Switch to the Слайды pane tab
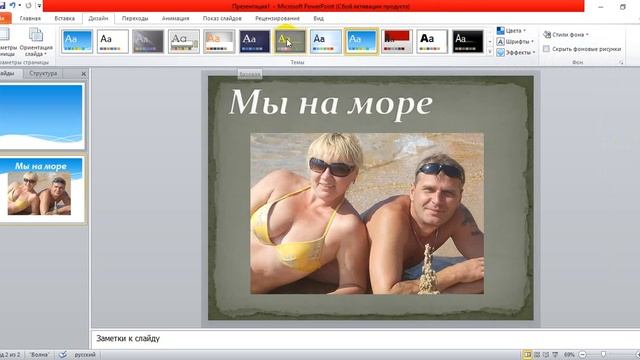 tap(7, 73)
